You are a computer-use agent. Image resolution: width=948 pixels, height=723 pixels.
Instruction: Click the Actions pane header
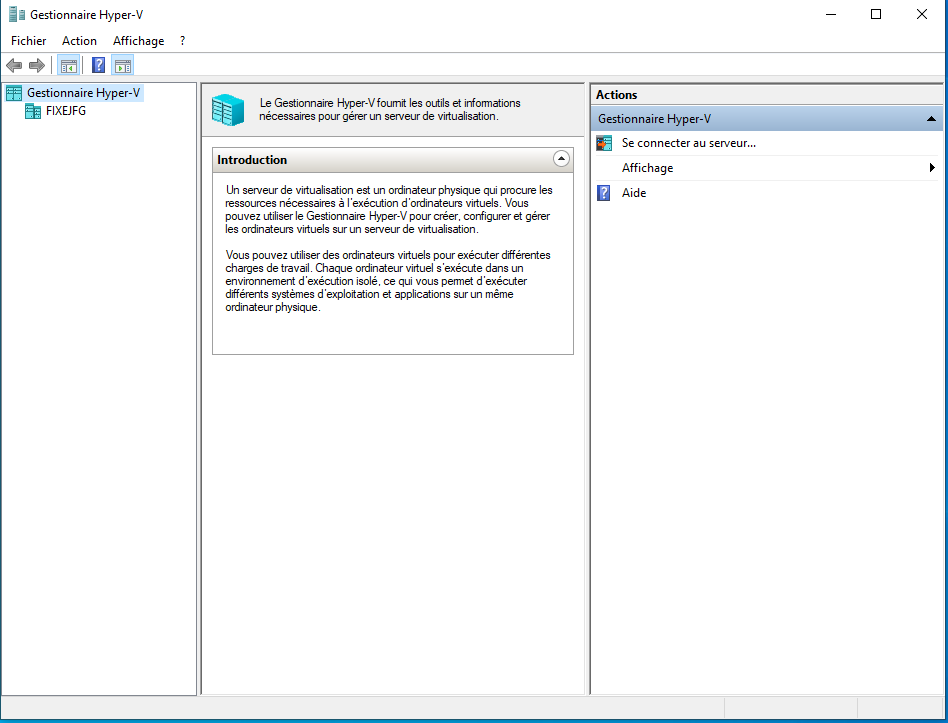(766, 95)
